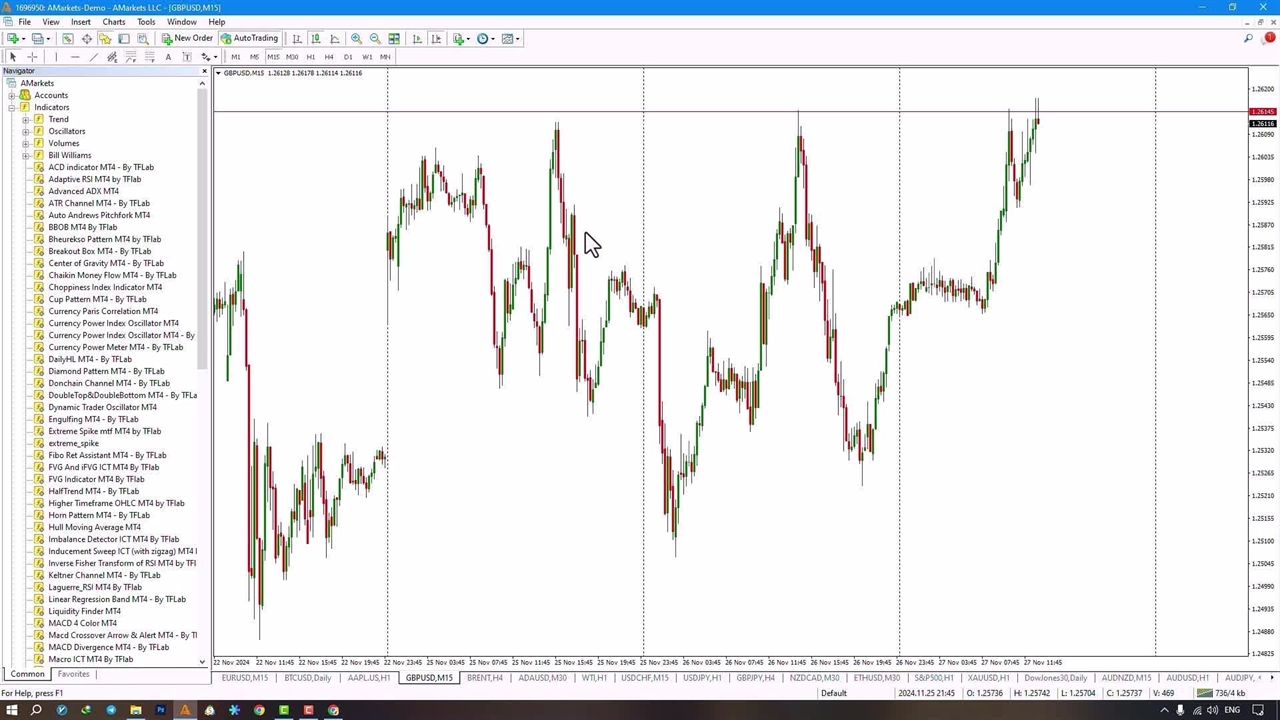Open the Charts menu
This screenshot has height=720, width=1280.
click(x=114, y=22)
